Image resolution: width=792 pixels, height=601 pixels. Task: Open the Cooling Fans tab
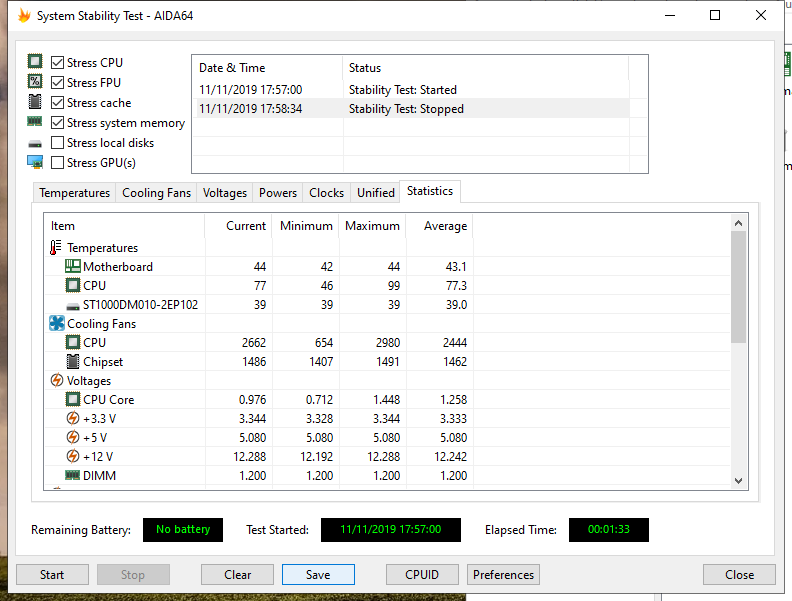tap(156, 193)
